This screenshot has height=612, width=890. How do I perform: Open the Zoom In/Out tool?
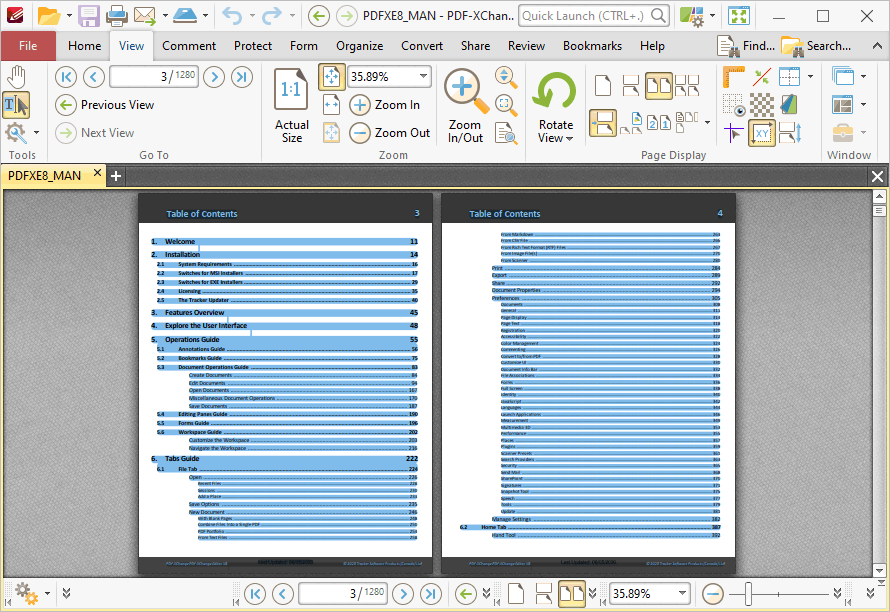coord(465,106)
